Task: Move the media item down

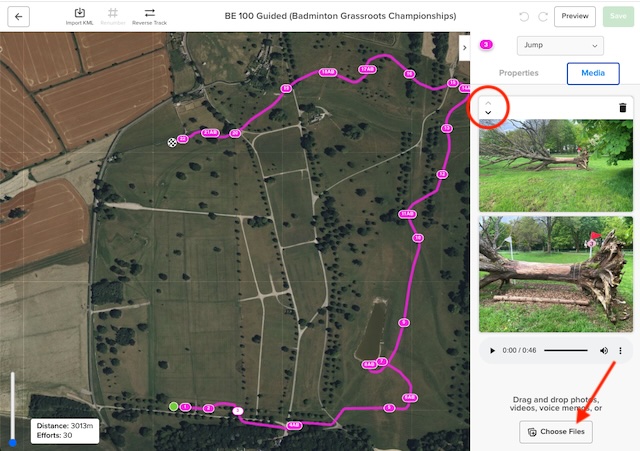Action: pyautogui.click(x=488, y=113)
